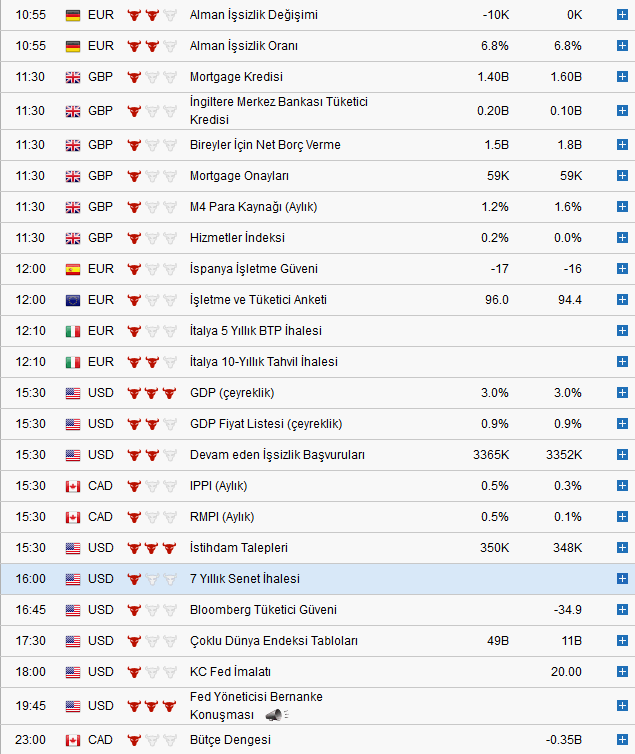Expand details for 7 Yıllık Senet İhalesi
This screenshot has width=635, height=754.
(622, 579)
